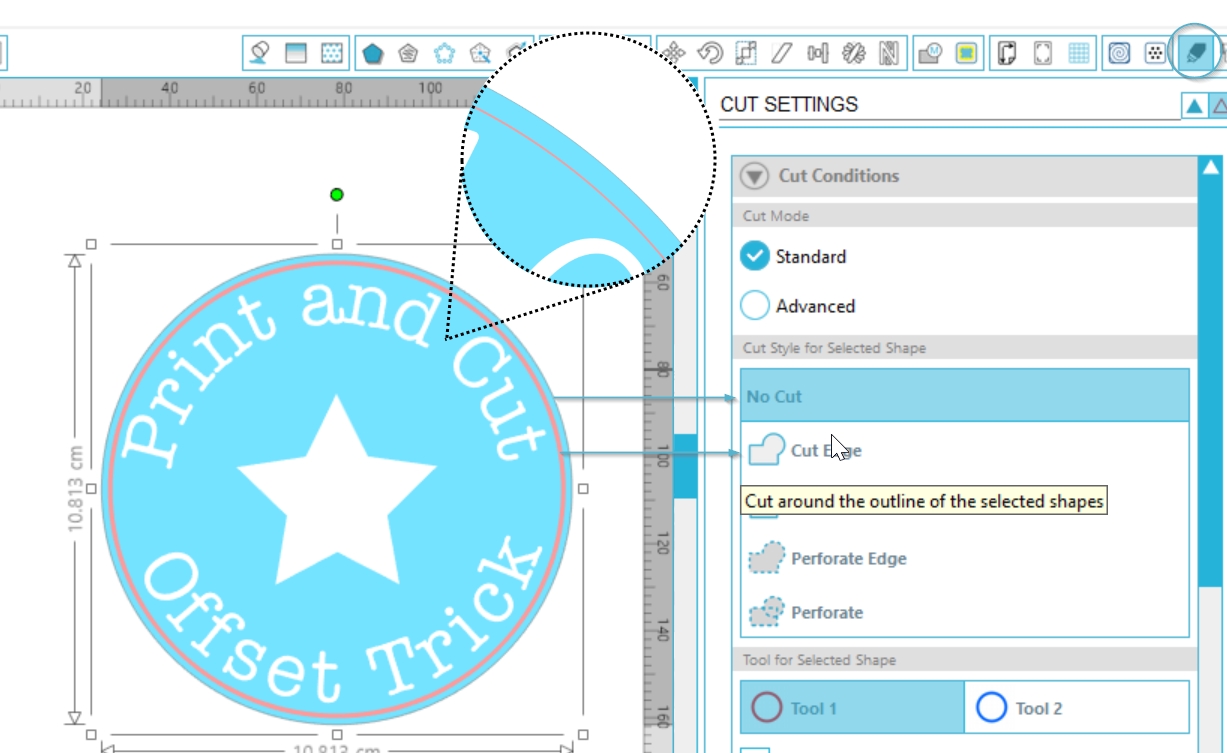Select the No Cut style

(x=965, y=396)
